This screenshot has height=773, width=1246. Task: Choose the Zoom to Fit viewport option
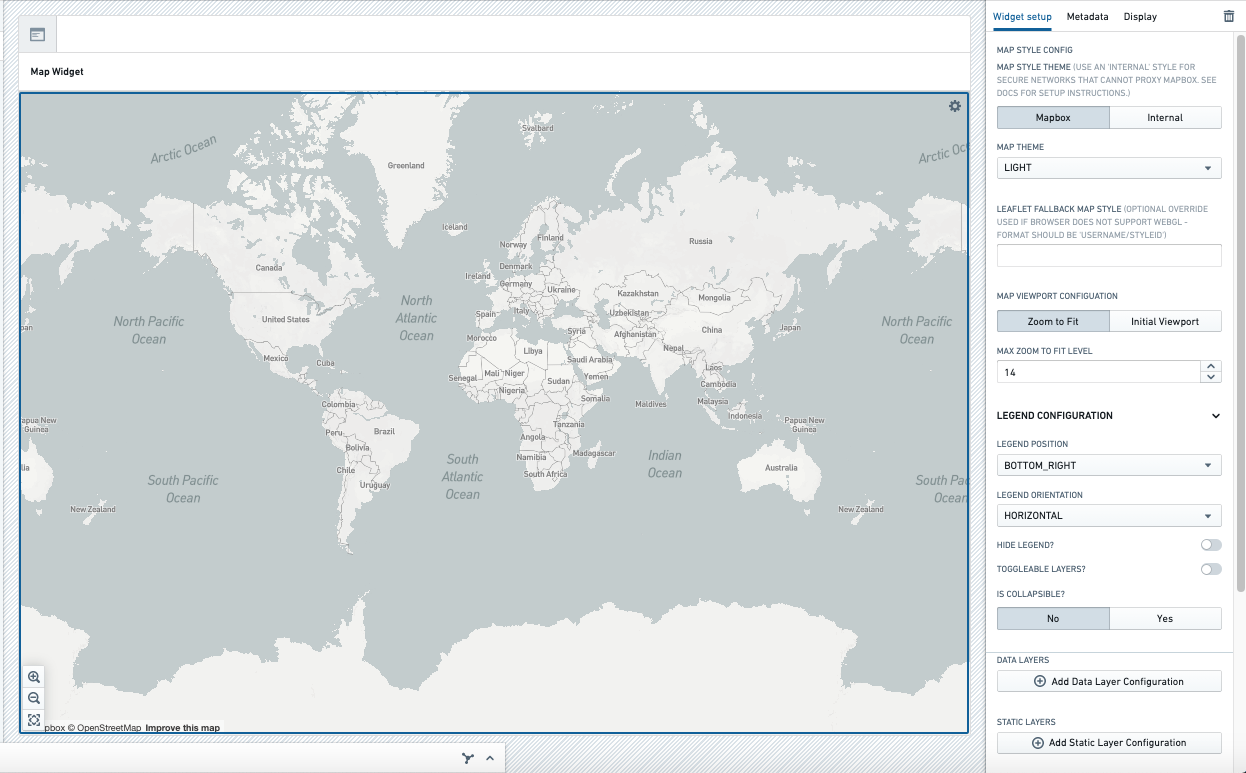[x=1053, y=321]
